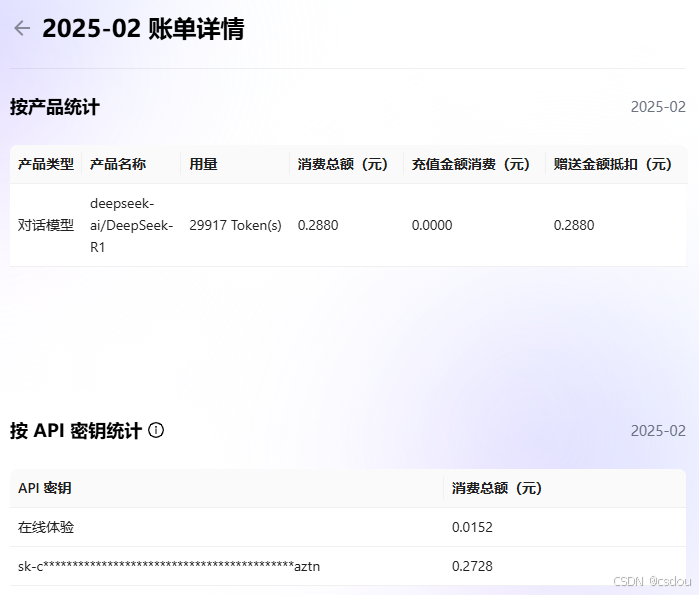Select the 2025-02 账单详情 page title
Image resolution: width=699 pixels, height=595 pixels.
pos(143,29)
